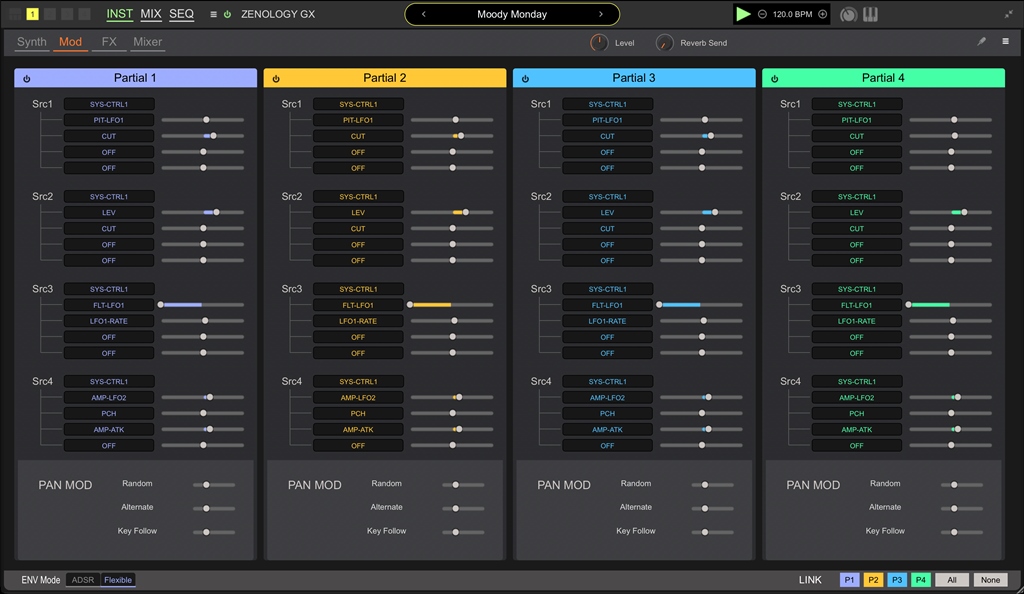Decrease BPM with the minus icon

[x=763, y=15]
